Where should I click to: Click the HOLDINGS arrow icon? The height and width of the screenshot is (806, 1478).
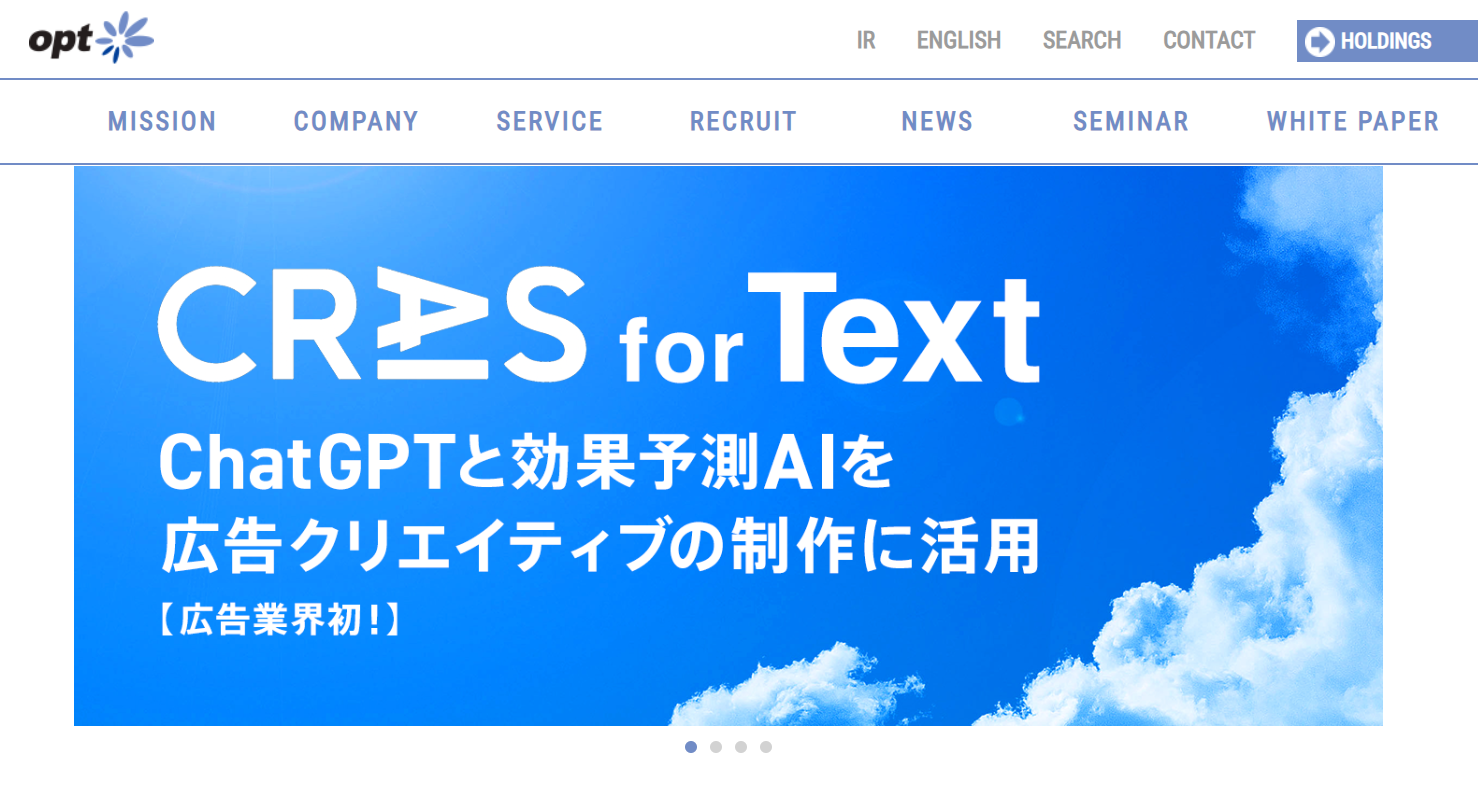[1320, 42]
